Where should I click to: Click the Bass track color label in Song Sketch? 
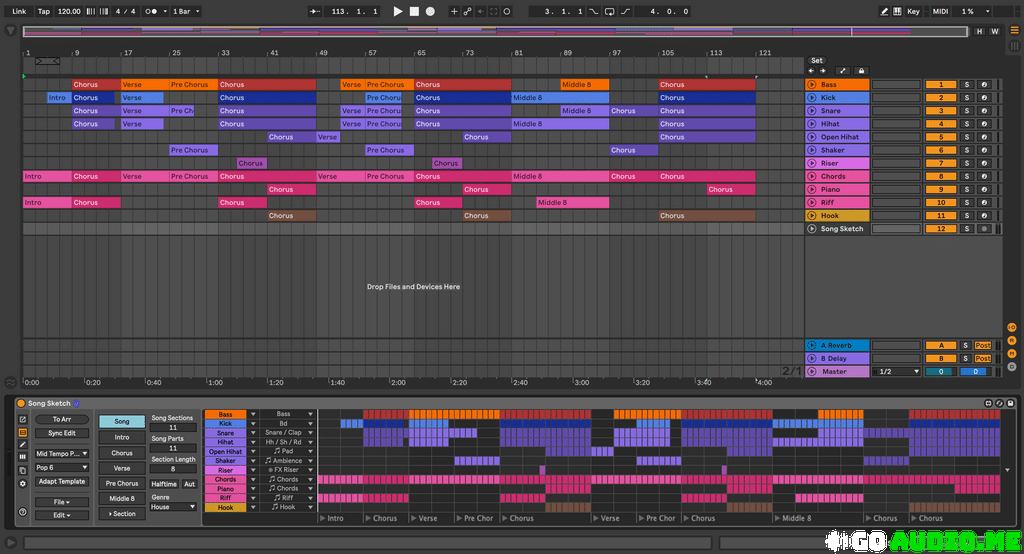[225, 414]
